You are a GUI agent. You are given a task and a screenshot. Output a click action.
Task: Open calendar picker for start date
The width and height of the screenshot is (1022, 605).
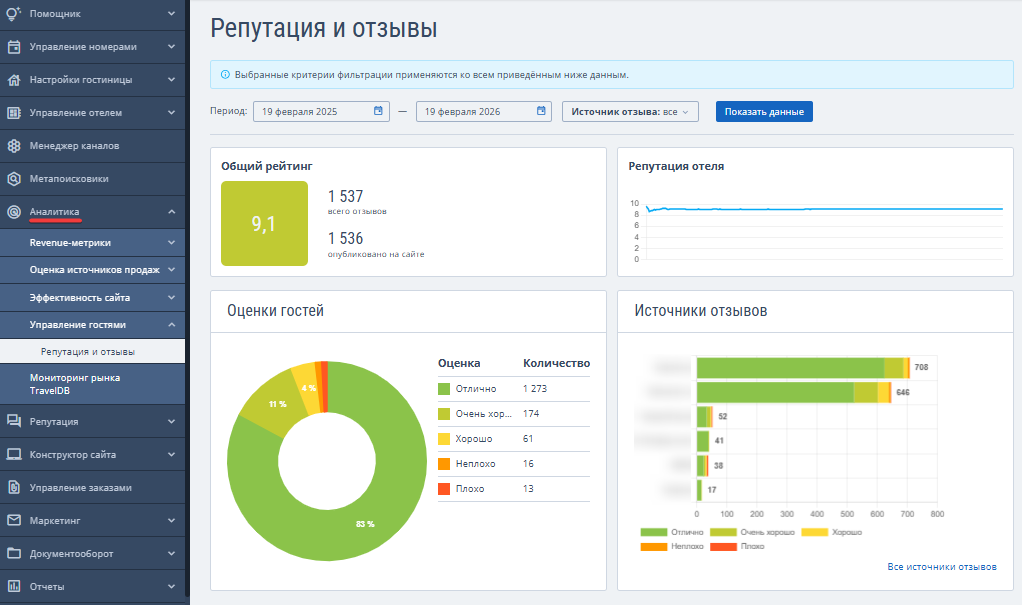[x=379, y=111]
